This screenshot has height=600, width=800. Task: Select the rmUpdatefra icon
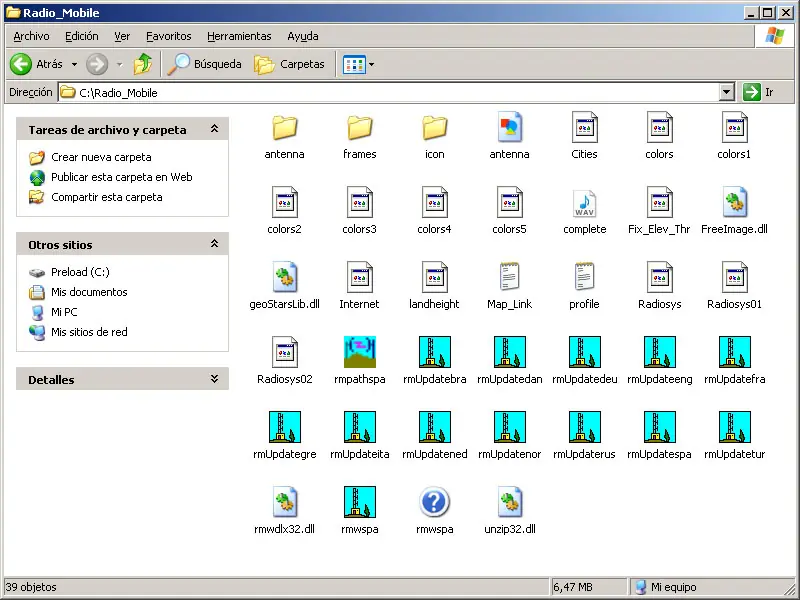[x=734, y=352]
